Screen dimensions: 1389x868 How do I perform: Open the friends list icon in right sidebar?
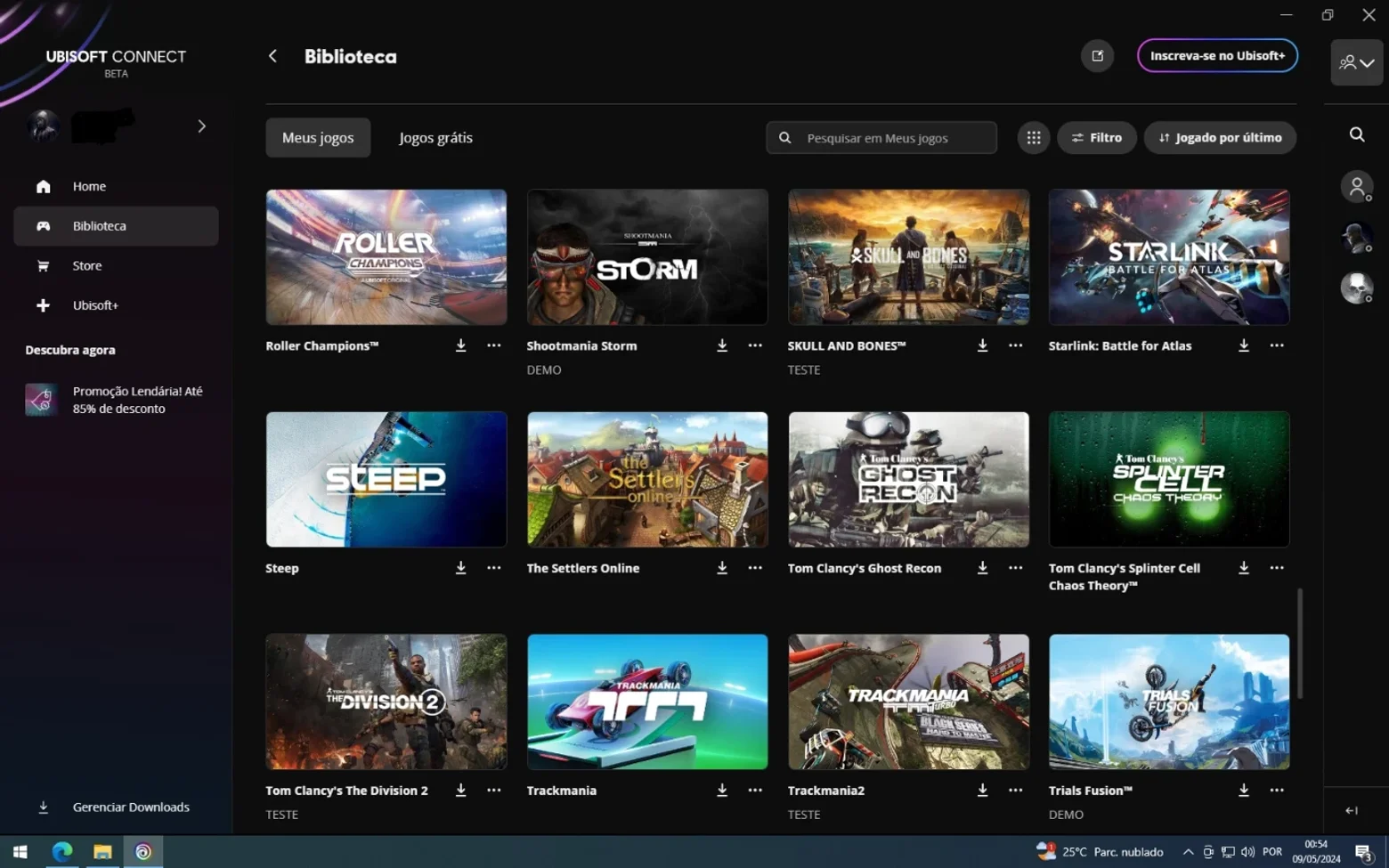[1357, 187]
